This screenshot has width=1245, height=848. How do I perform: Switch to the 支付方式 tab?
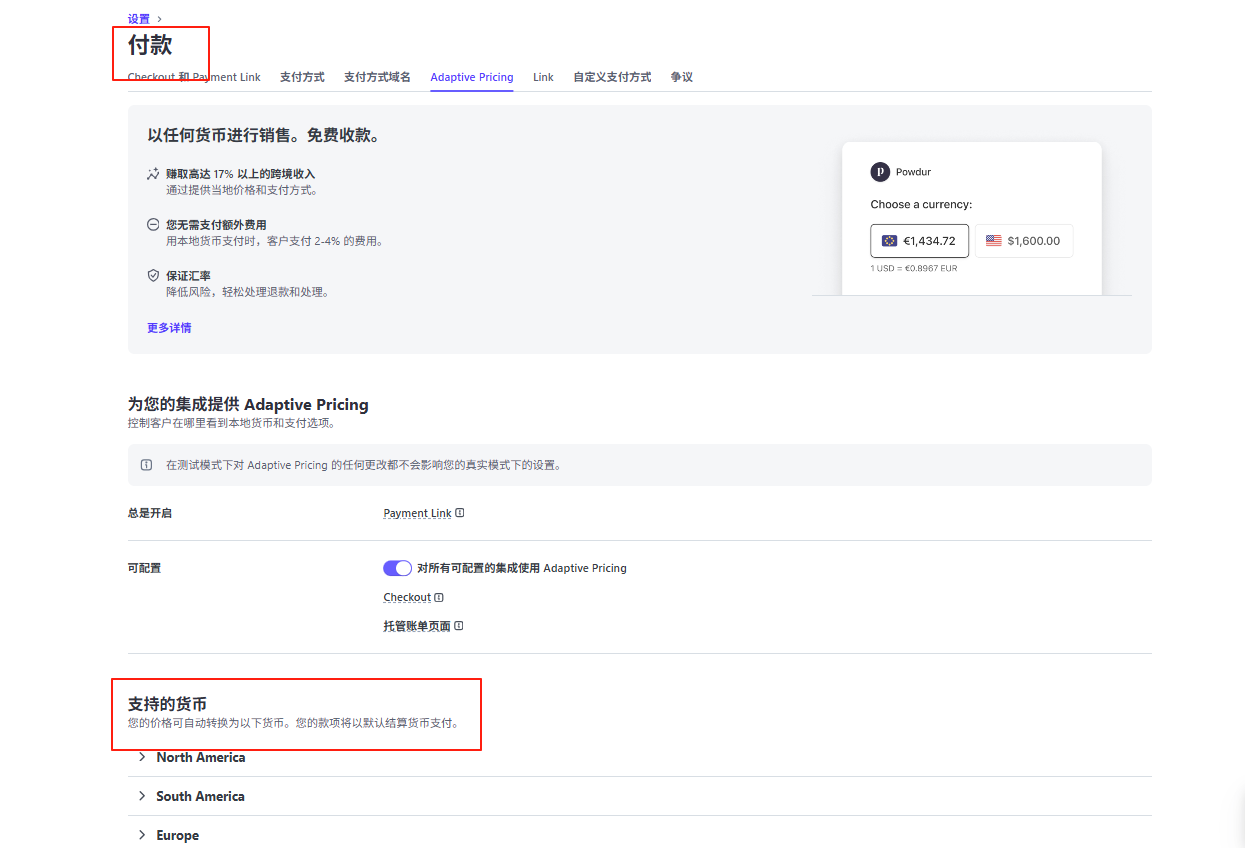tap(302, 76)
